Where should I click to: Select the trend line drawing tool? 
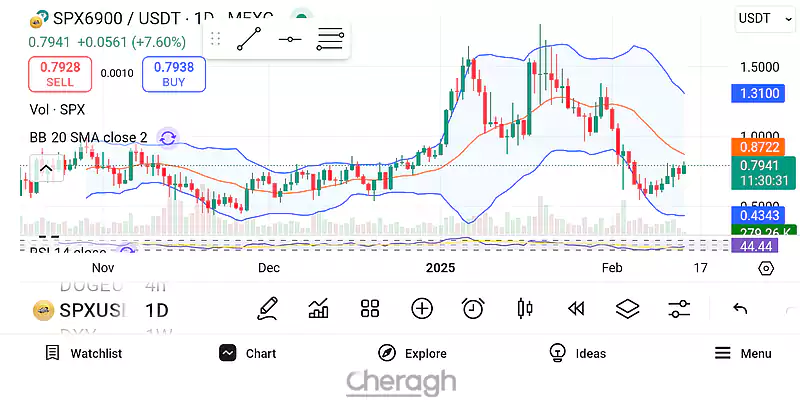(x=249, y=39)
